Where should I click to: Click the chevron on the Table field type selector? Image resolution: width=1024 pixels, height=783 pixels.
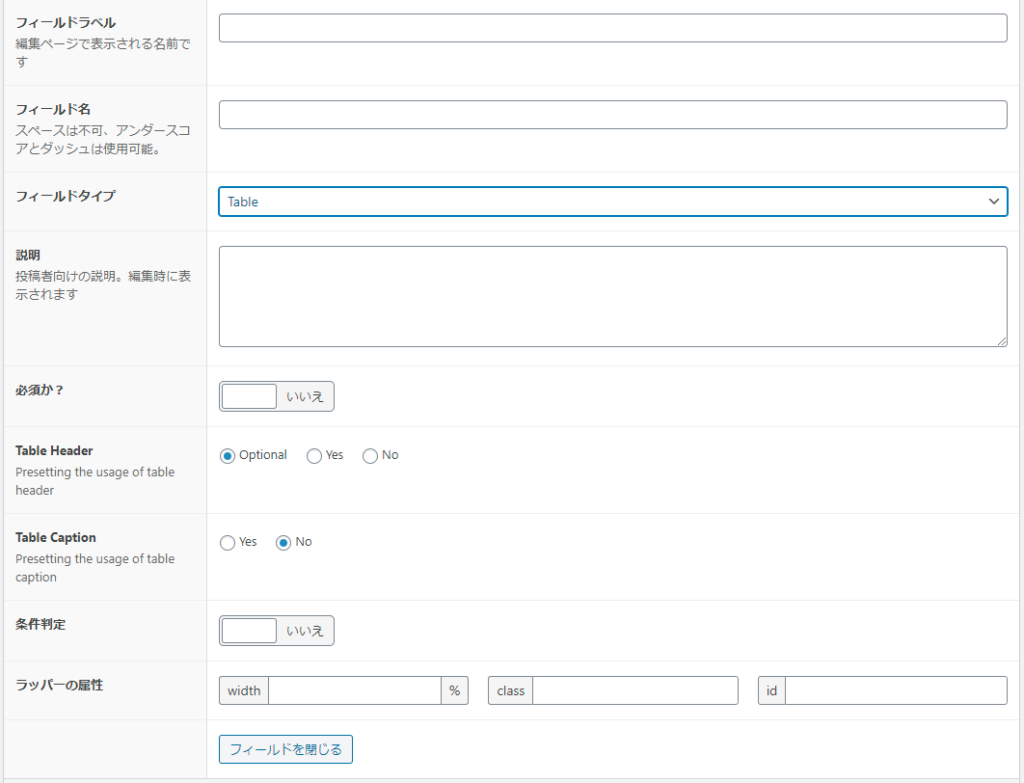(x=994, y=201)
